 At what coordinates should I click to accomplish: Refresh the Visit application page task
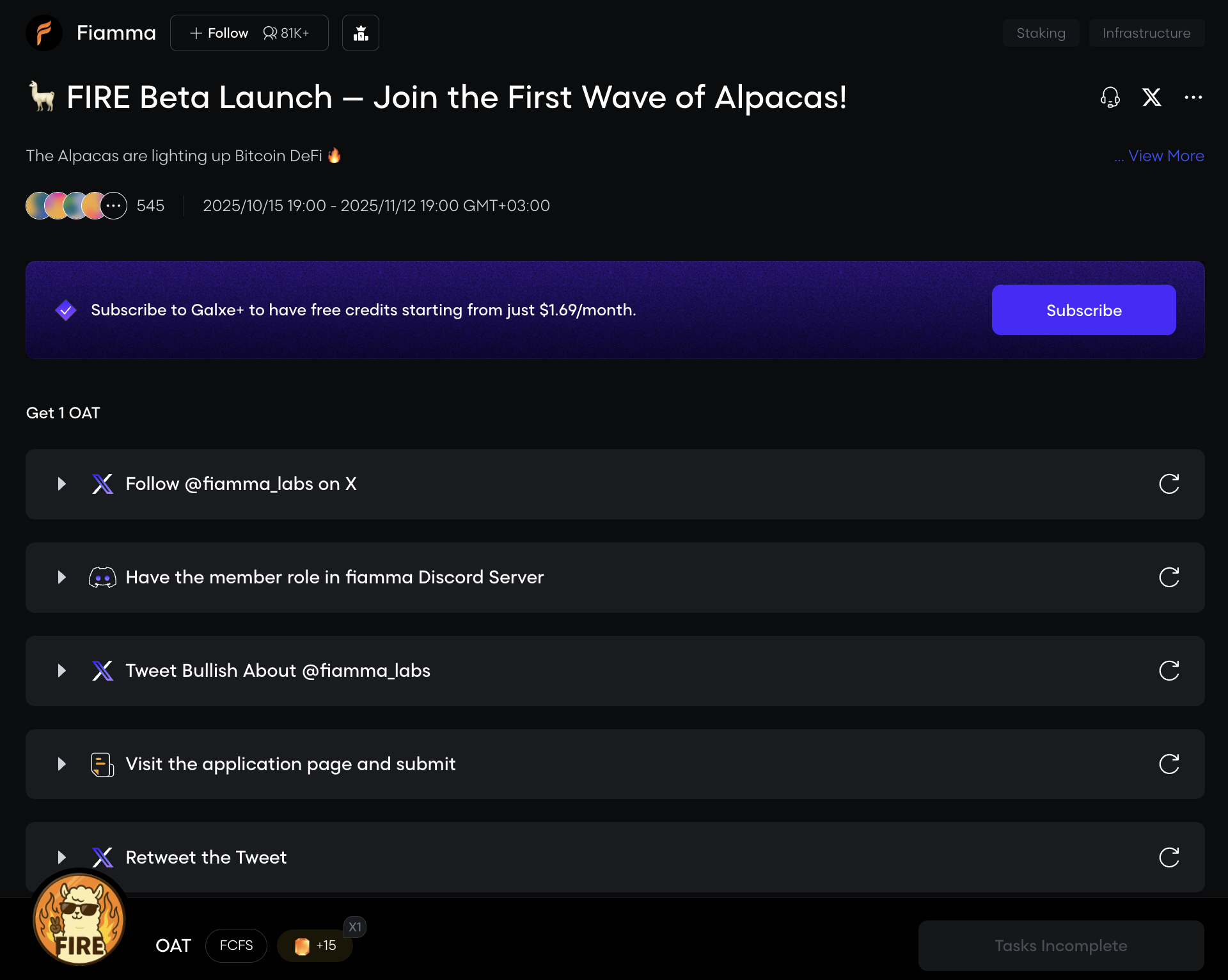[1169, 764]
